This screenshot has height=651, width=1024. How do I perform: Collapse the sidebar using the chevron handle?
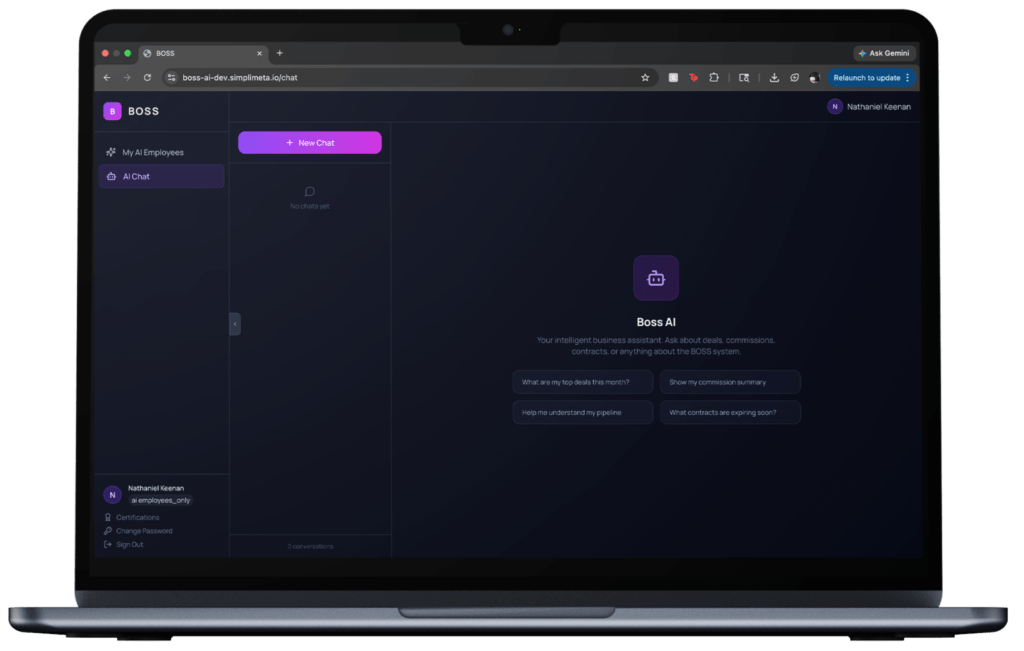(235, 324)
